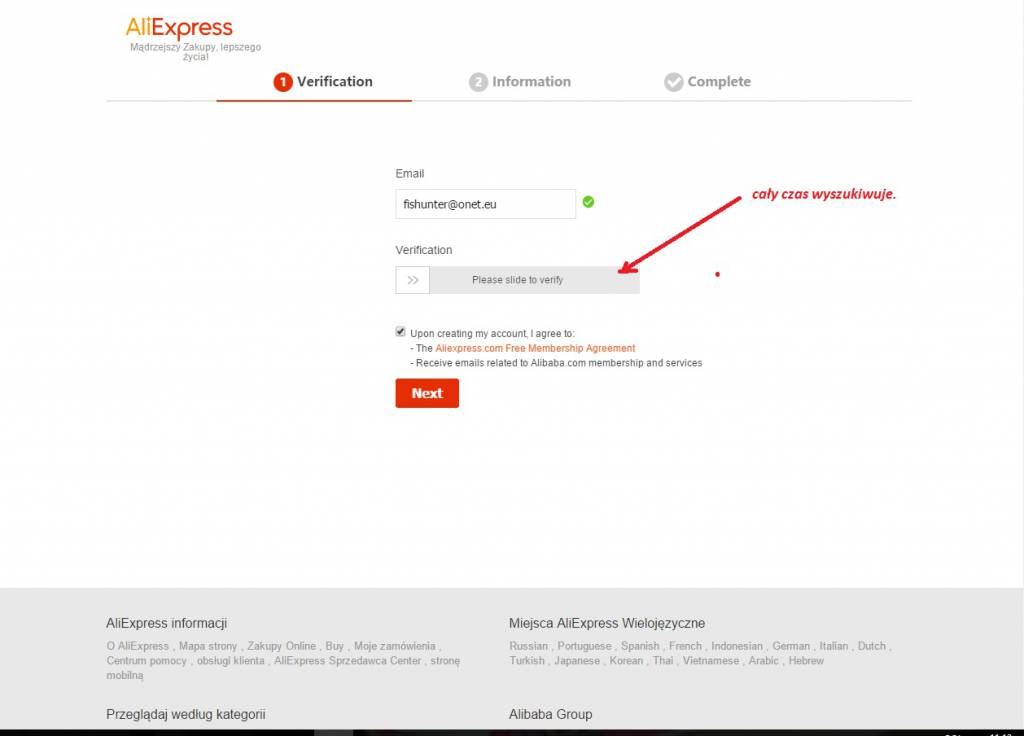The height and width of the screenshot is (736, 1024).
Task: Open the Russian language site link
Action: pos(529,646)
